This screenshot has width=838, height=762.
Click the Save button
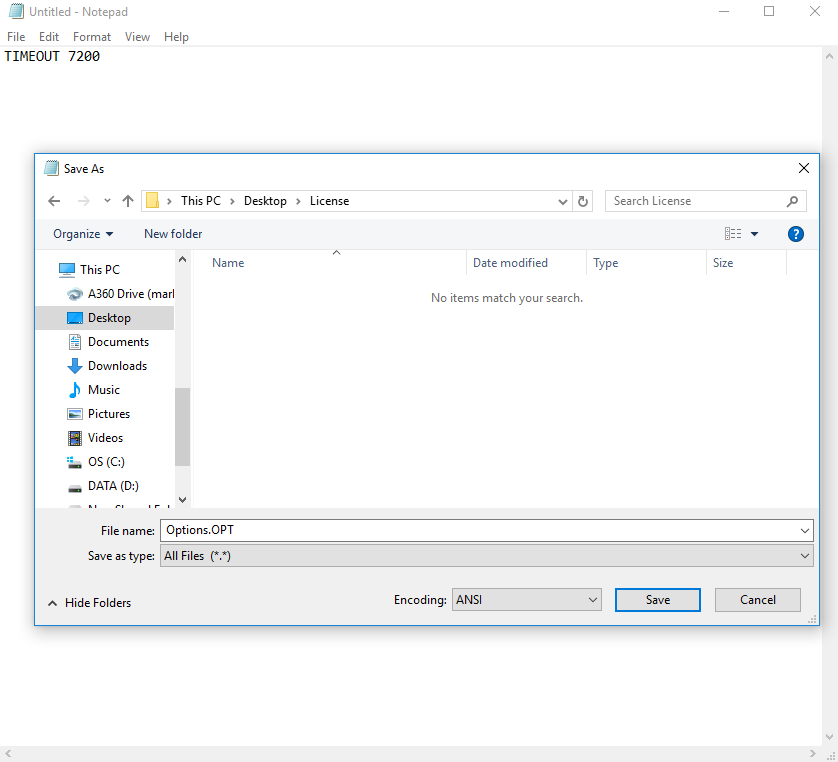657,600
